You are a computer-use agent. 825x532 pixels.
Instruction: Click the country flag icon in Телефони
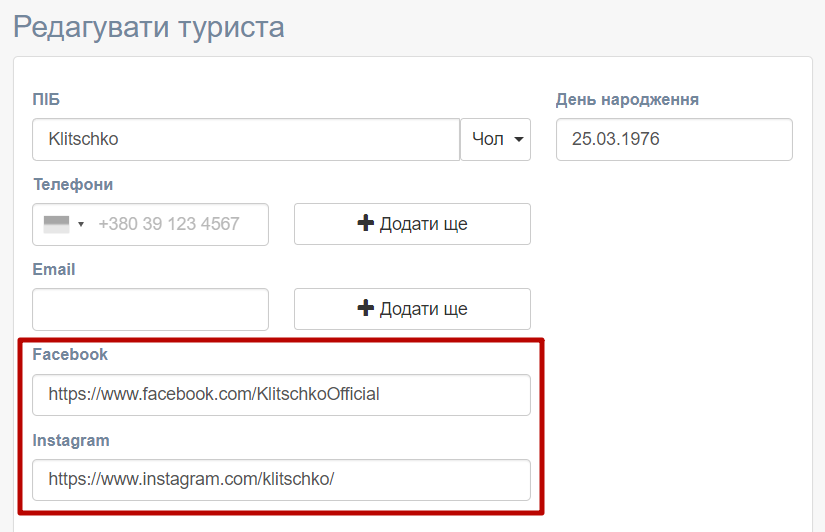57,224
